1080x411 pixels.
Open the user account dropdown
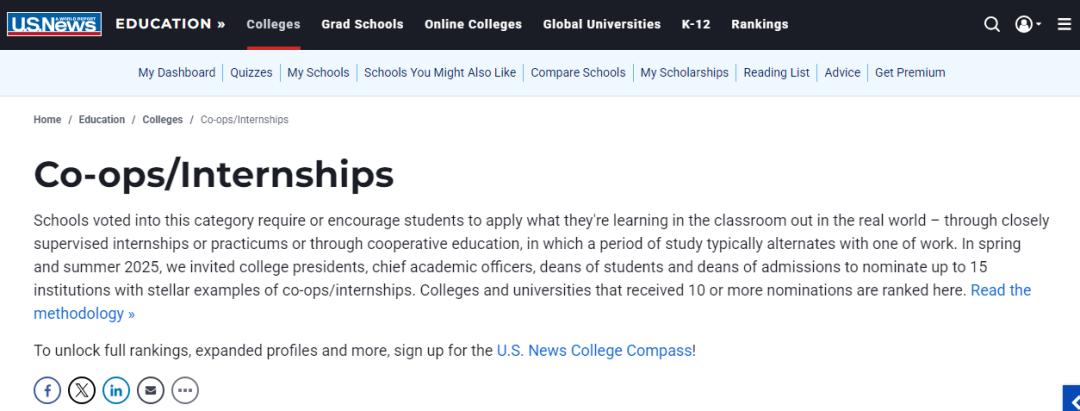click(1028, 24)
